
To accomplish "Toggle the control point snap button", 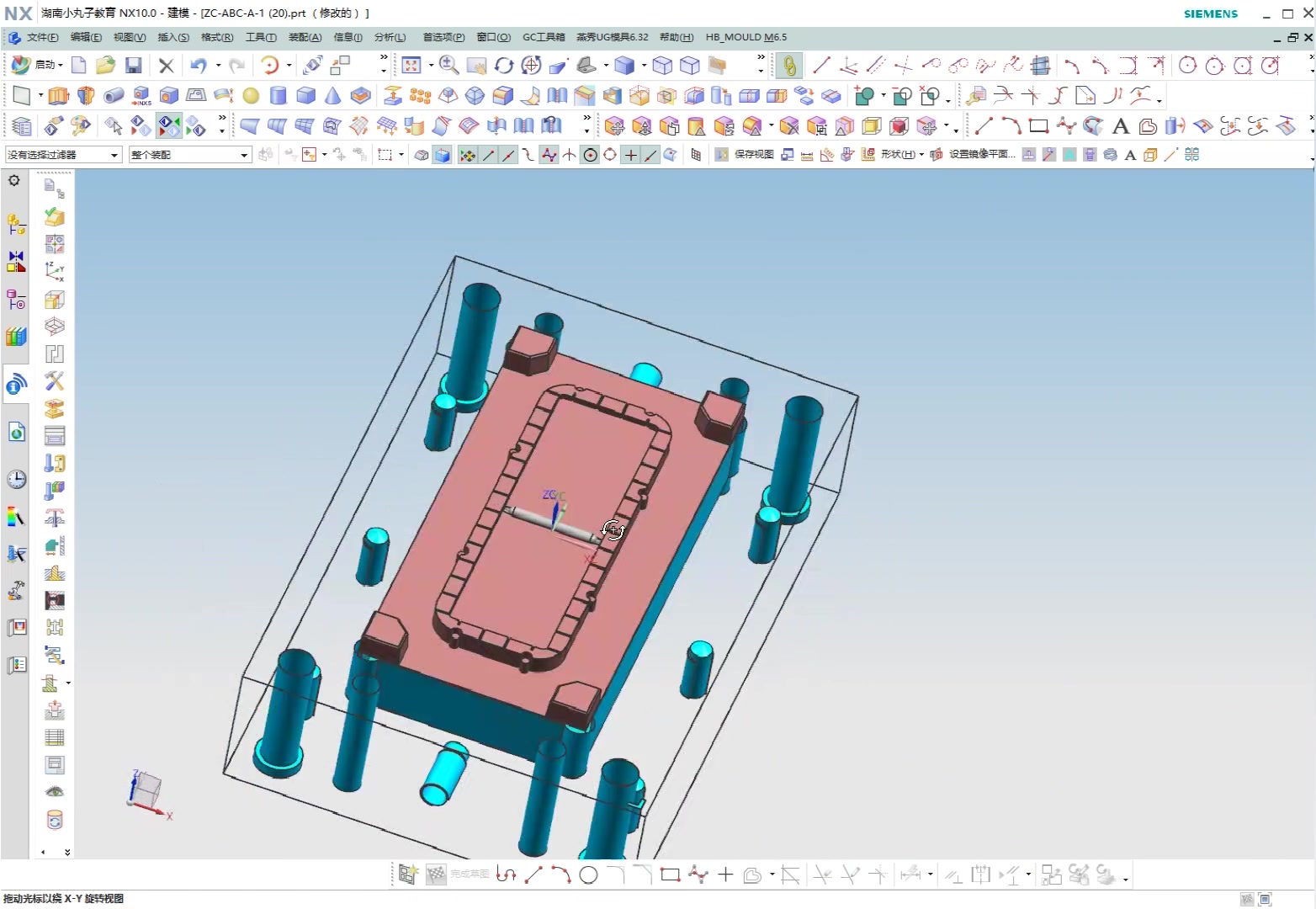I will tap(528, 155).
